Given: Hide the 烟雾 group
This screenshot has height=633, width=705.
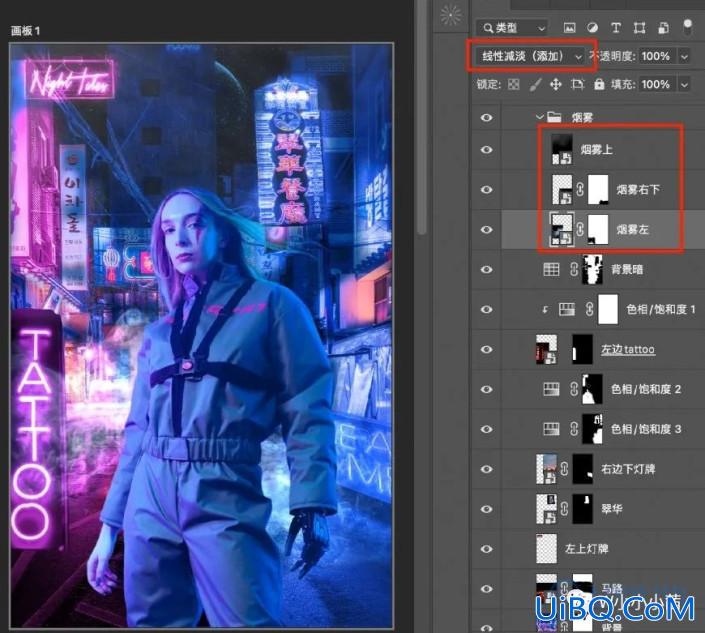Looking at the screenshot, I should [486, 117].
